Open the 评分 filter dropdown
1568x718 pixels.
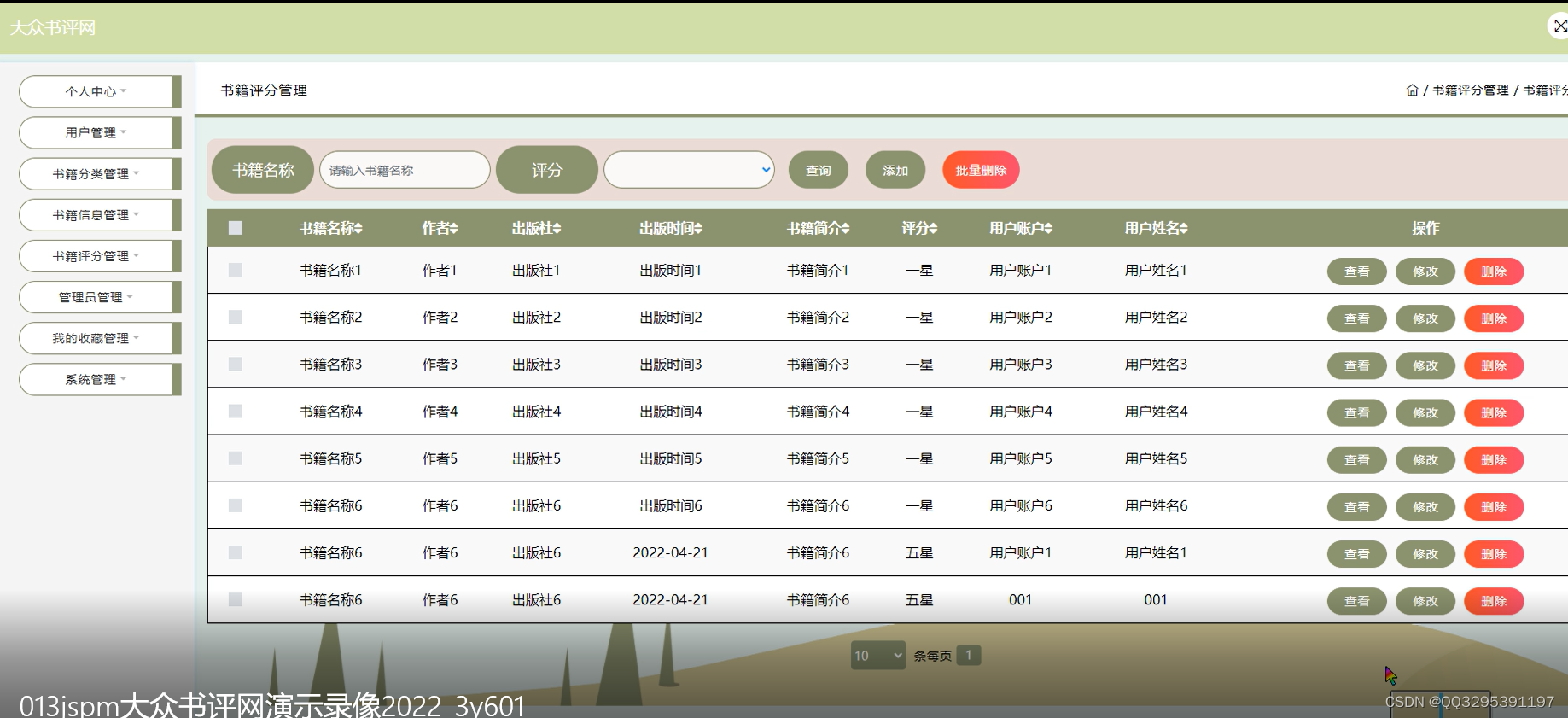(x=689, y=170)
